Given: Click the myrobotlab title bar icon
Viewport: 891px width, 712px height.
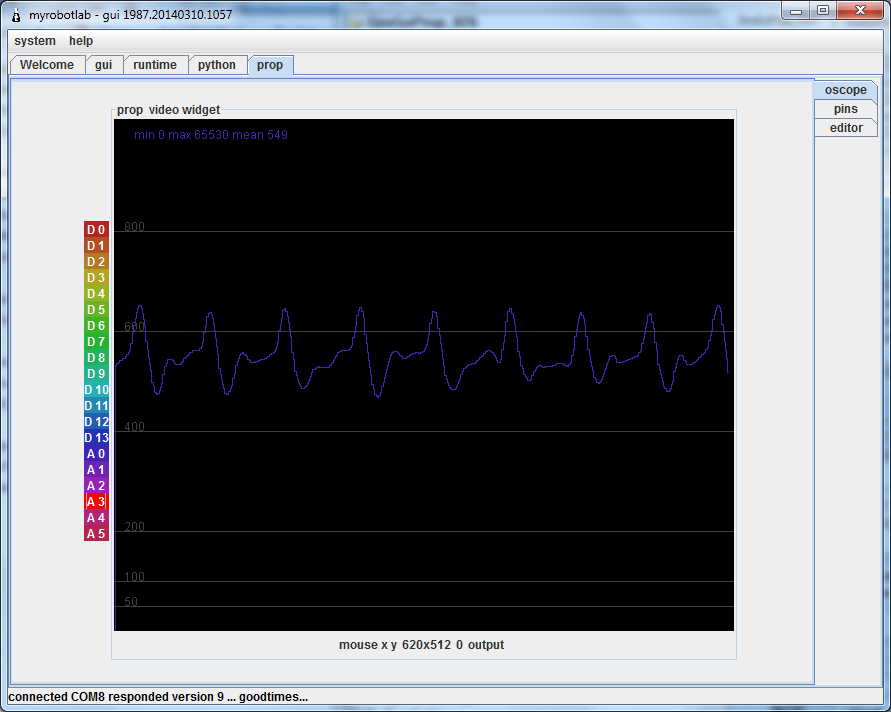Looking at the screenshot, I should pos(16,15).
